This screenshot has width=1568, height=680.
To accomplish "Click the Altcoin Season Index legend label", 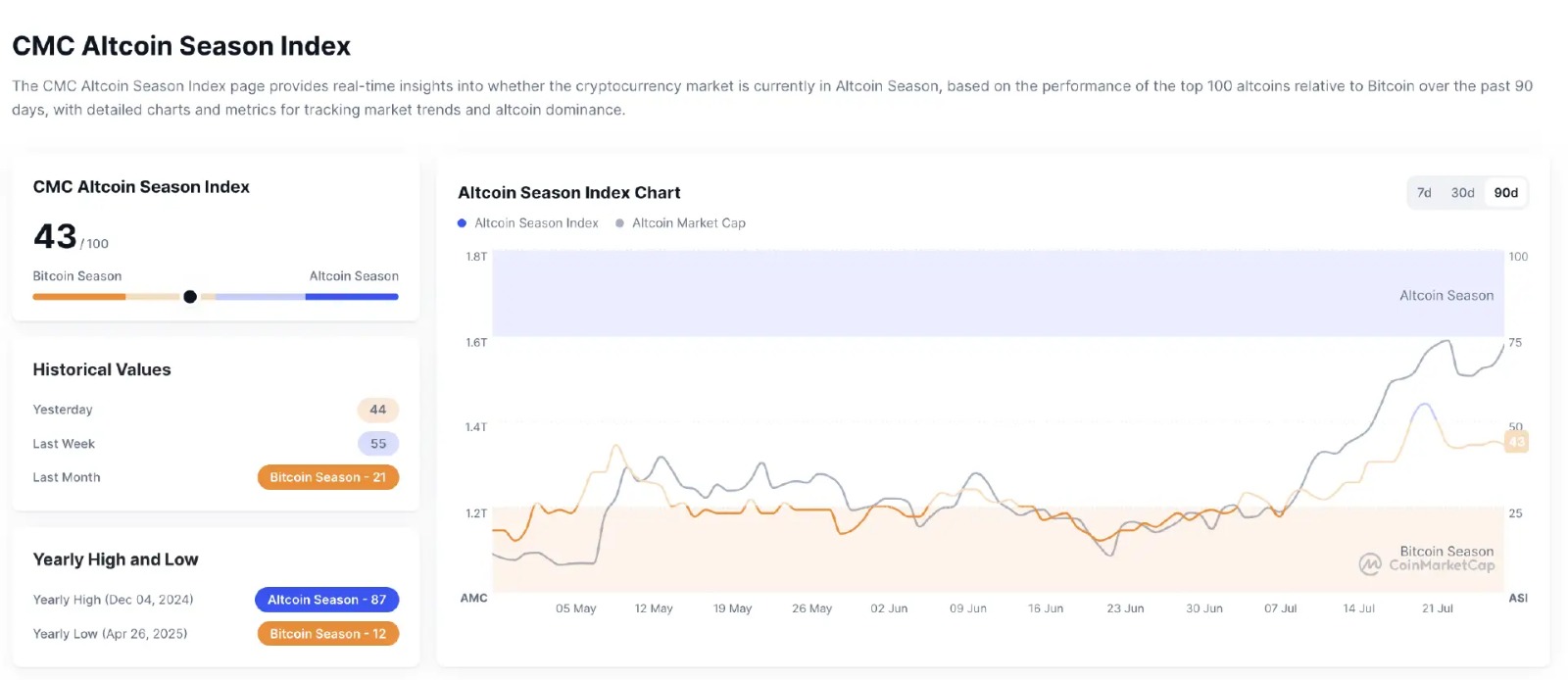I will pos(536,223).
